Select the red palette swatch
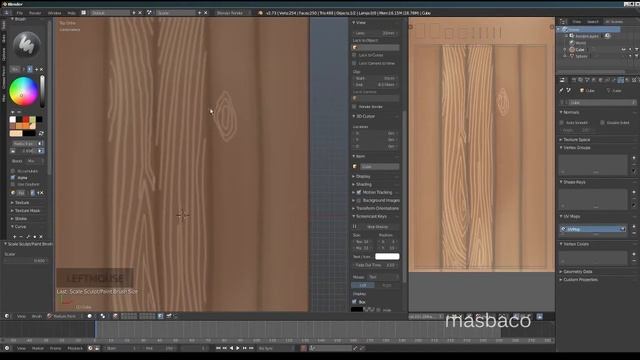Image resolution: width=640 pixels, height=360 pixels. (26, 120)
